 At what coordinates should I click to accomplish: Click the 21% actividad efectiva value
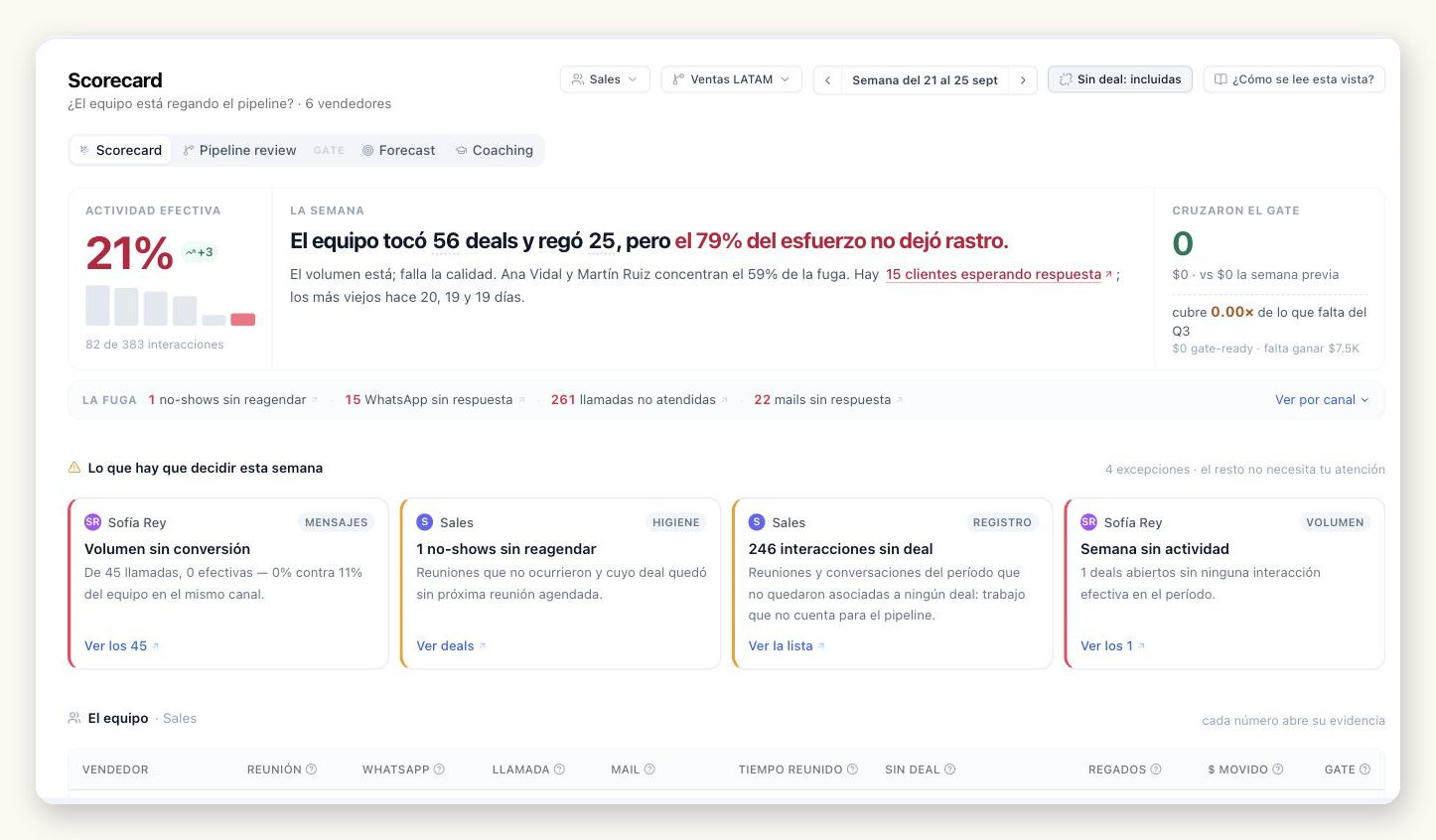pos(129,253)
